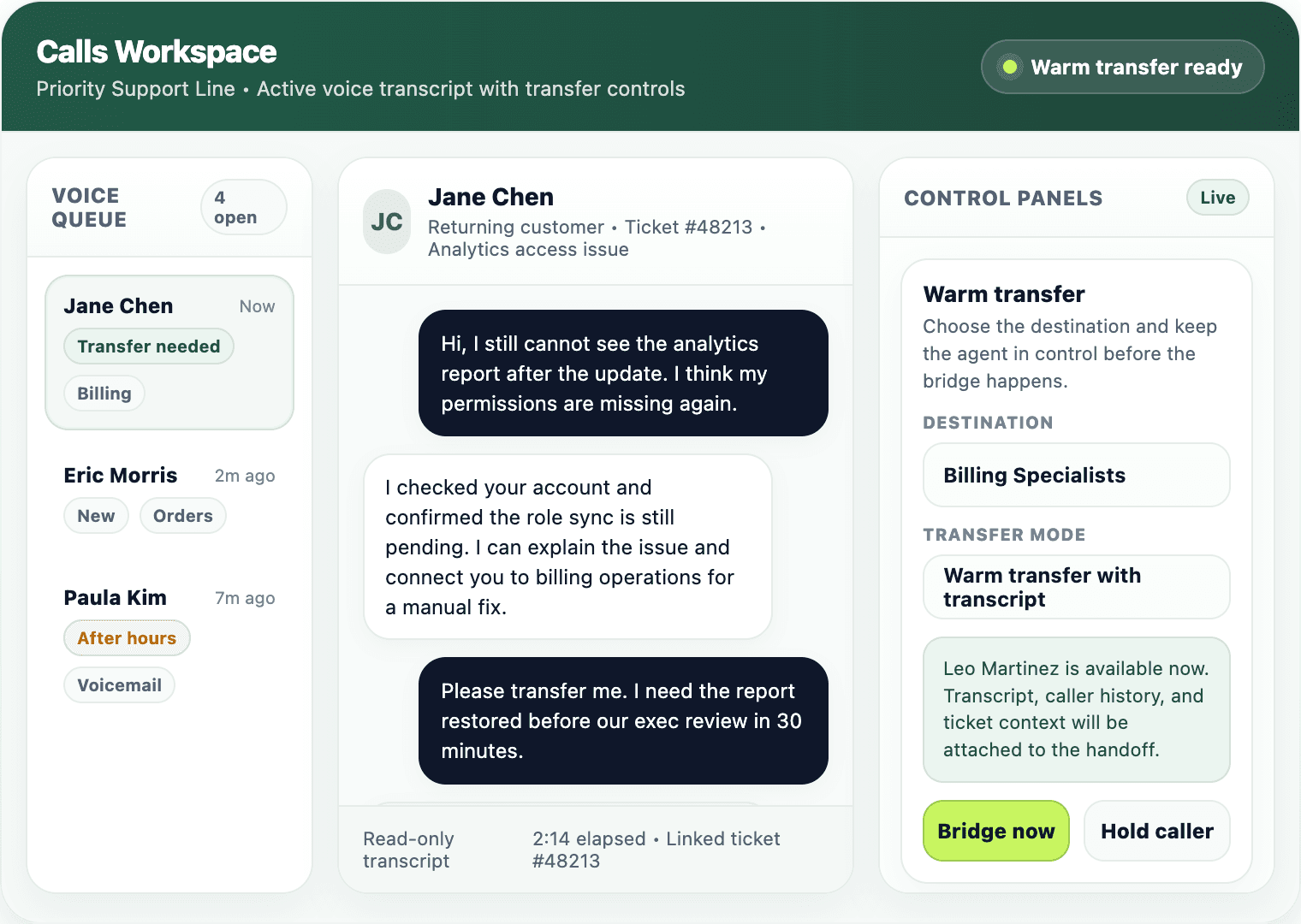Toggle the Warm transfer ready status
Screen dimensions: 1301x924
(x=1122, y=67)
